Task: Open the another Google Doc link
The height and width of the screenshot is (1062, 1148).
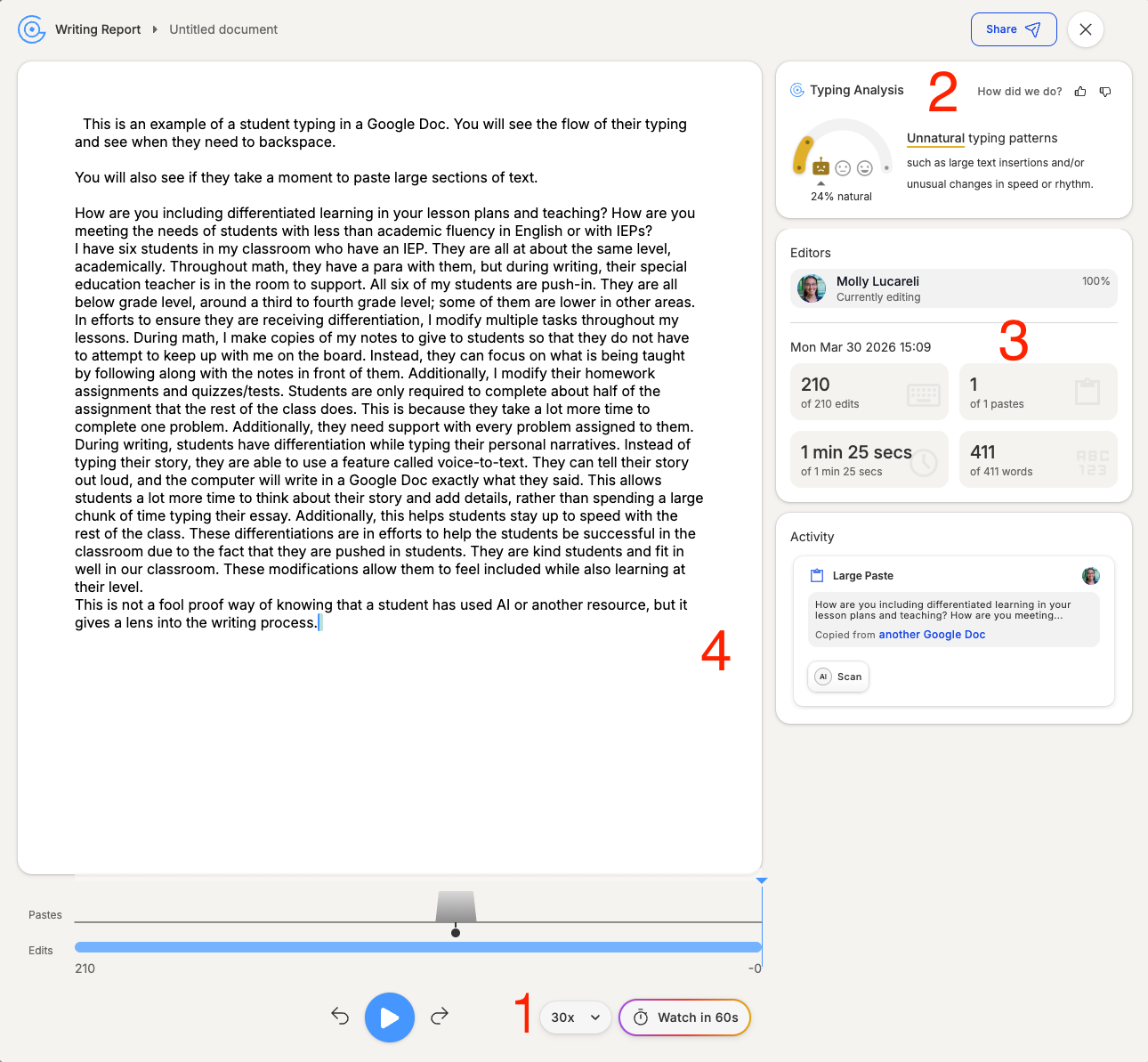Action: (932, 635)
